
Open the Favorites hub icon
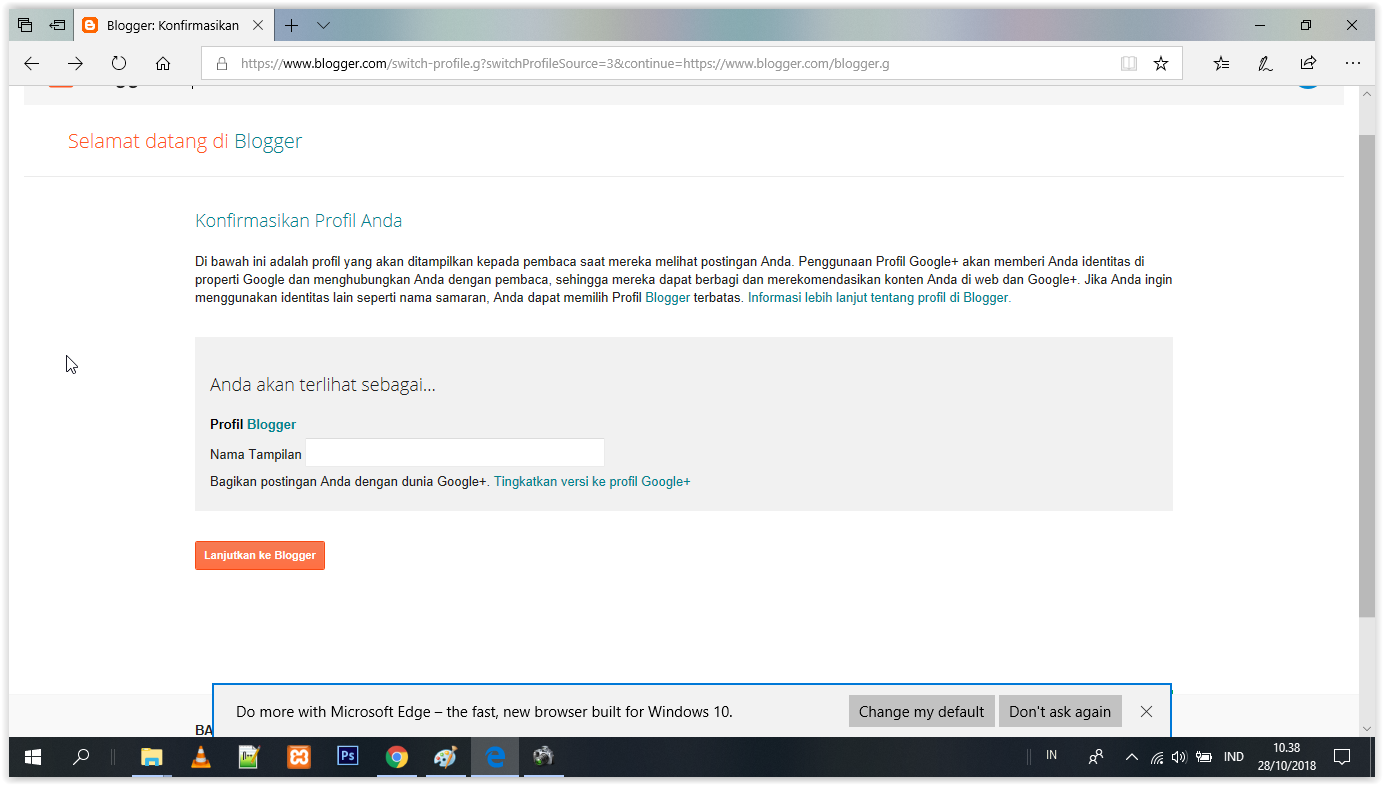pos(1221,63)
